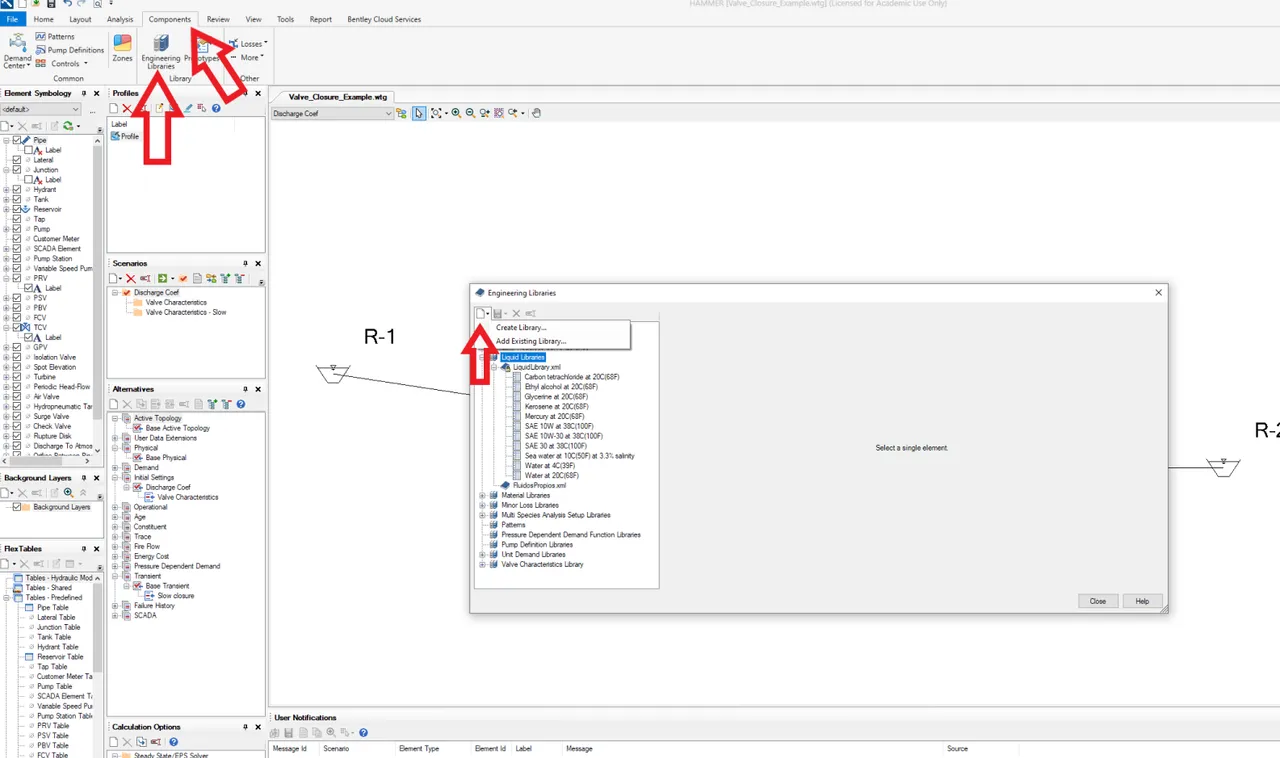1280x758 pixels.
Task: Select Water at 20C(68F) liquid entry
Action: tap(551, 475)
